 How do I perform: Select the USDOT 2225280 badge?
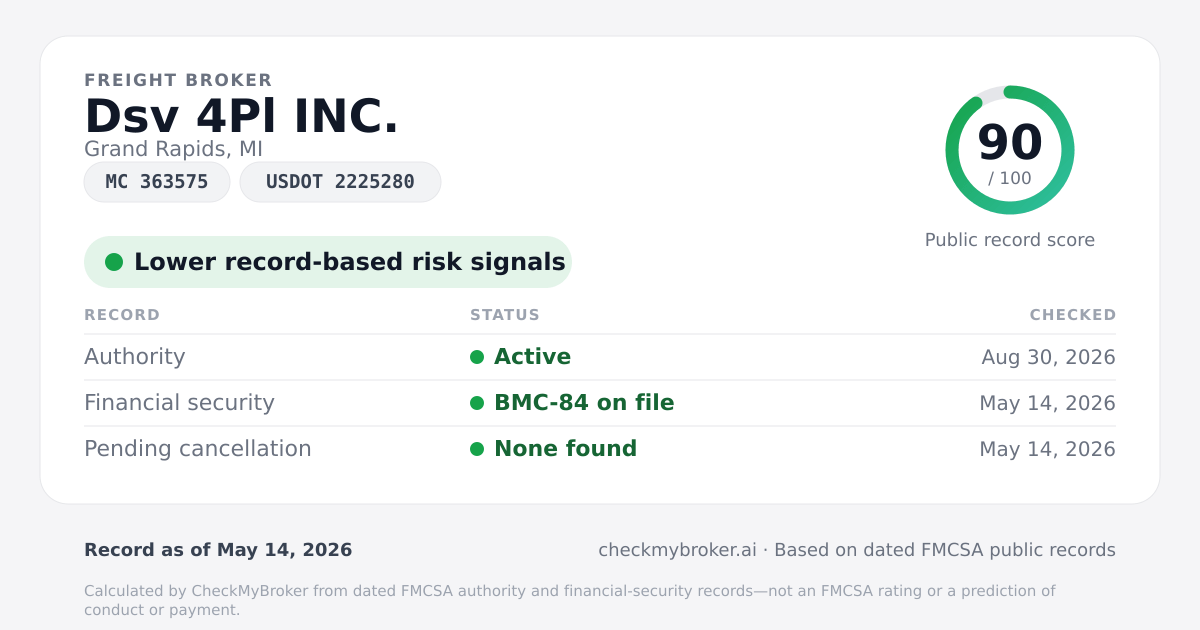click(x=340, y=182)
